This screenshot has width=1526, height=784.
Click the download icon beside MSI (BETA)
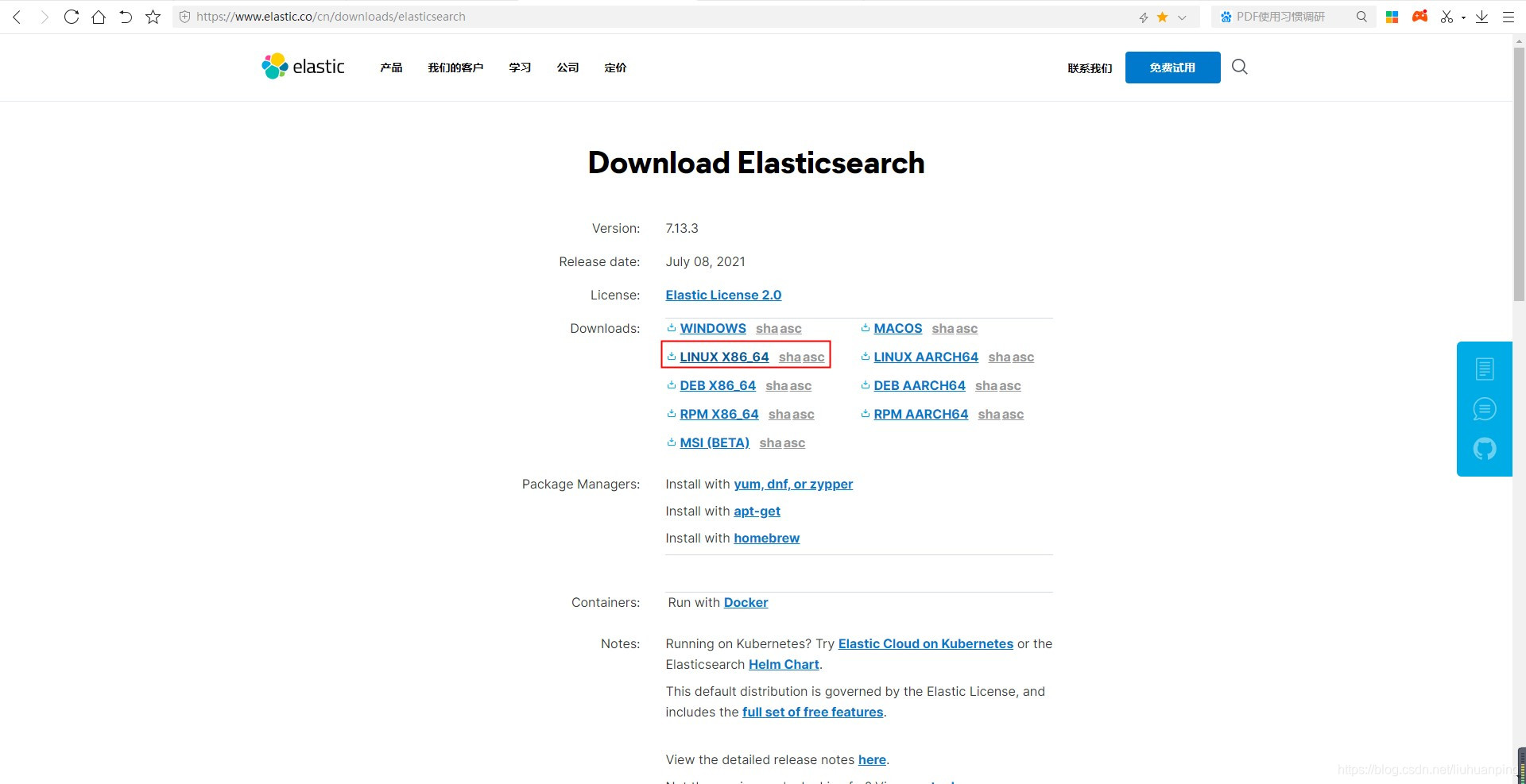click(672, 442)
